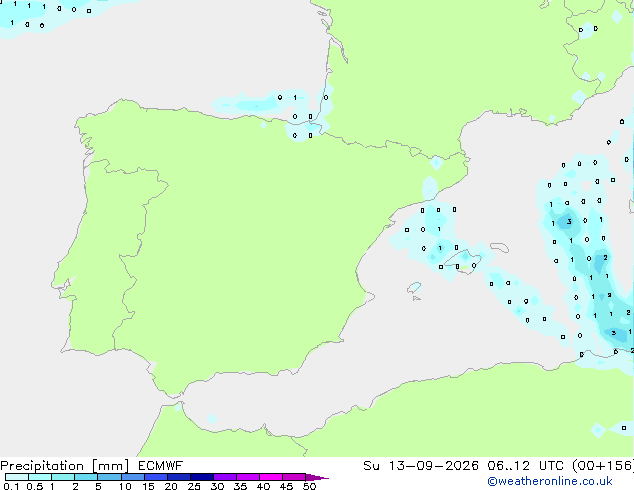Click the 1 mm value in the Bay of Biscay
634x490 pixels.
(x=295, y=97)
